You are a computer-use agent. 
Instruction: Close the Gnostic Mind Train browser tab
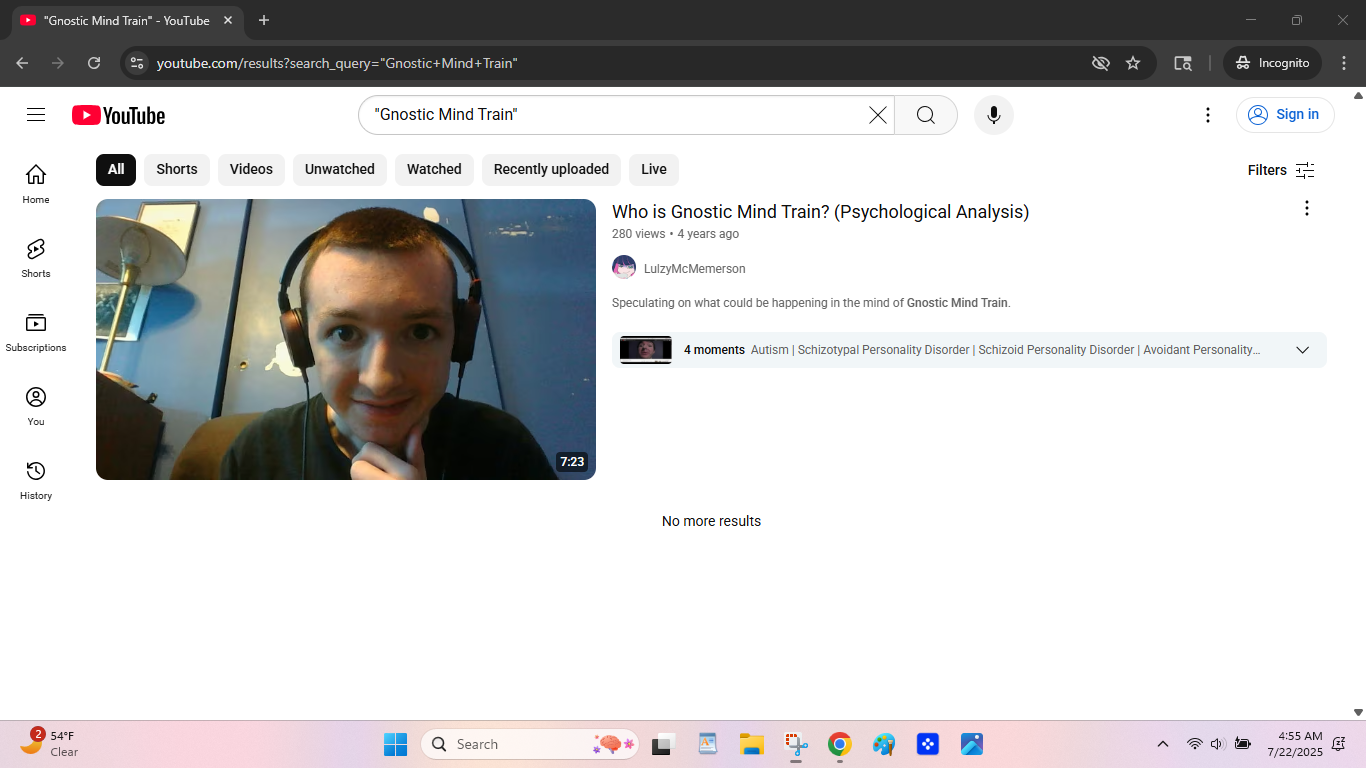[228, 20]
